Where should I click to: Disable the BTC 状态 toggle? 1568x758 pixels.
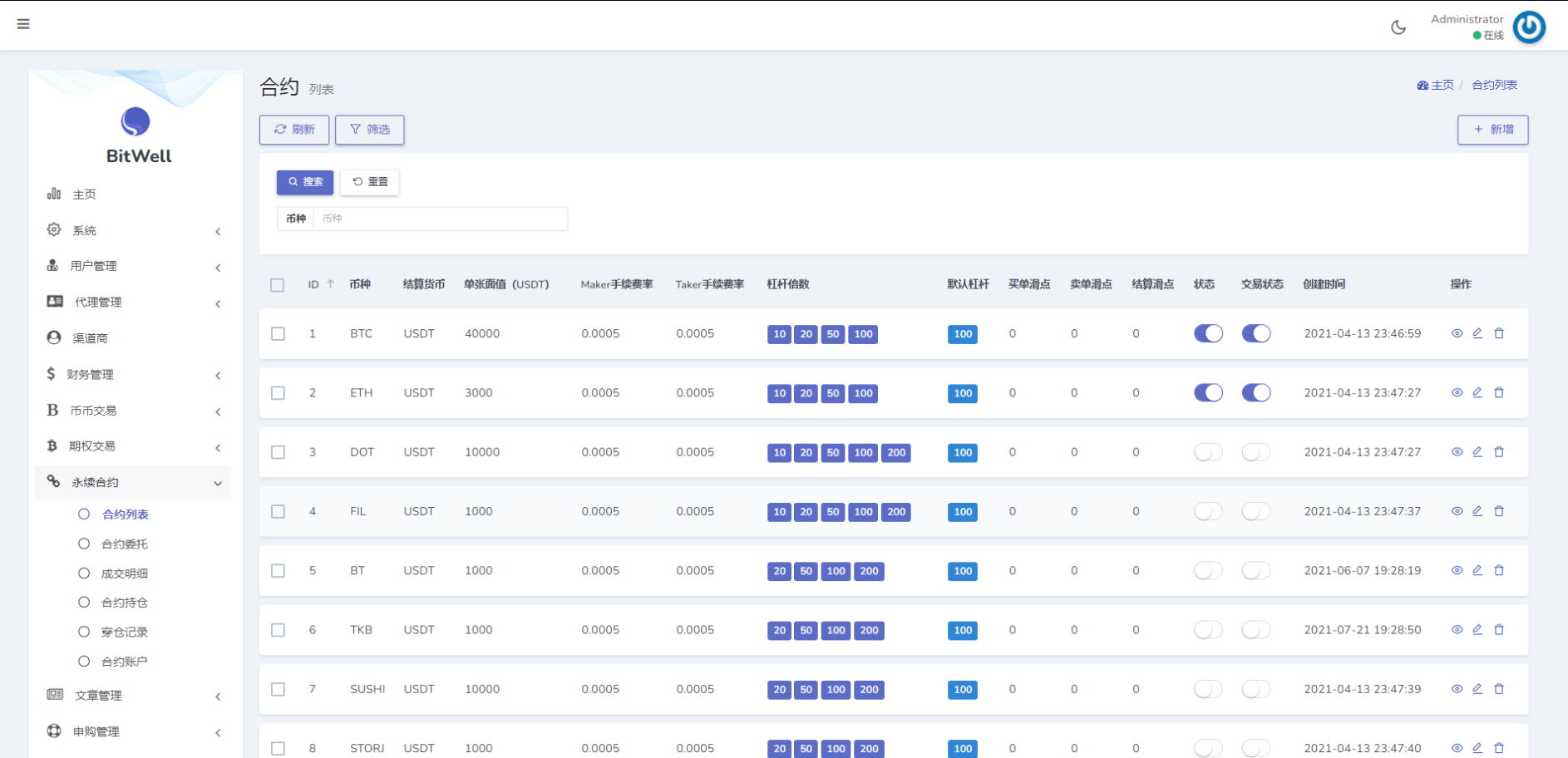1208,332
